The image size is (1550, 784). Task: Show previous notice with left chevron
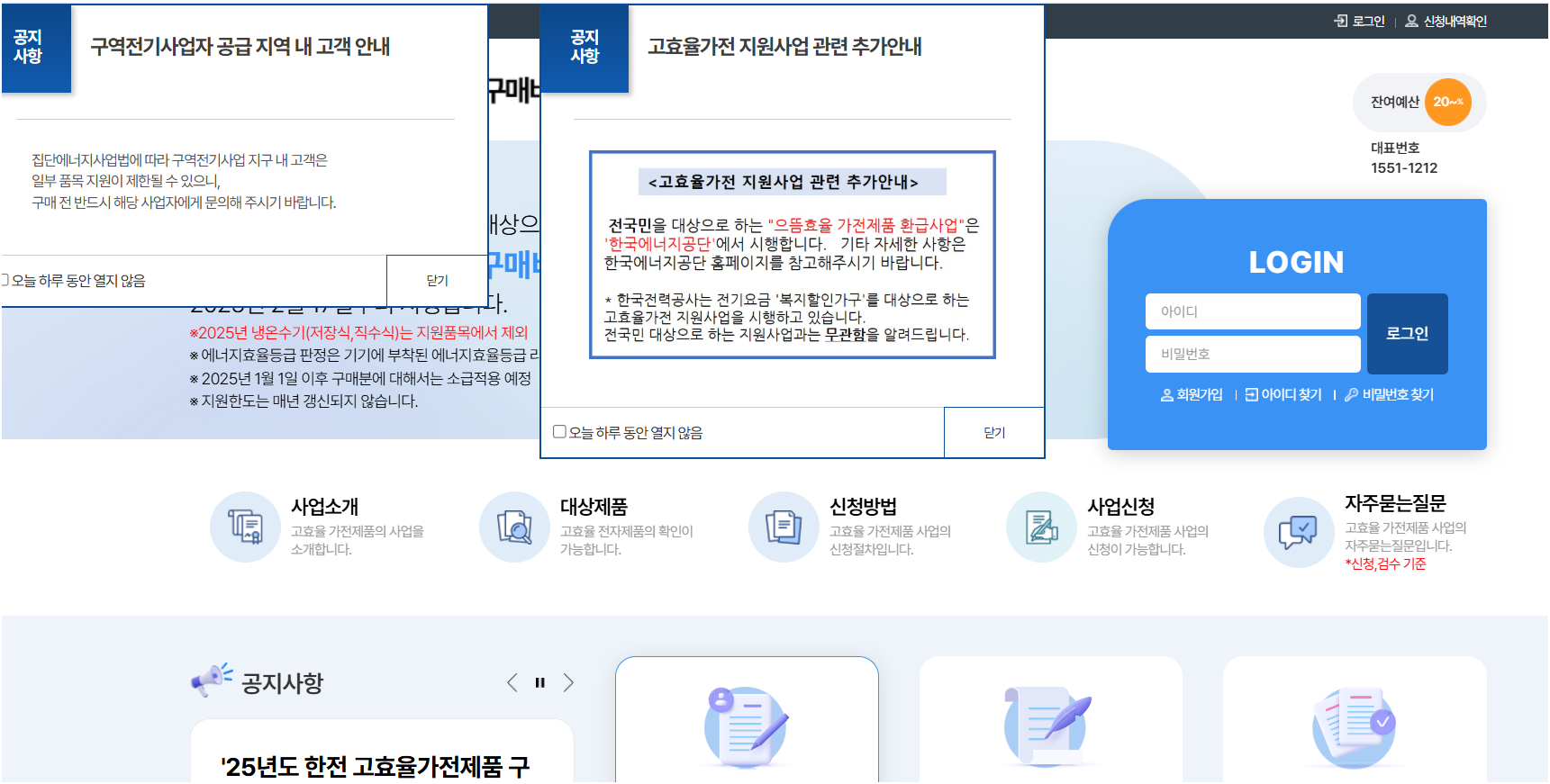tap(512, 683)
